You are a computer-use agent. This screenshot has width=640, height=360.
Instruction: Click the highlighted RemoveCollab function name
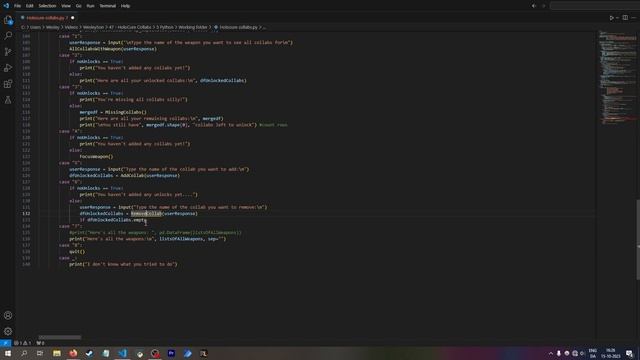tap(146, 213)
